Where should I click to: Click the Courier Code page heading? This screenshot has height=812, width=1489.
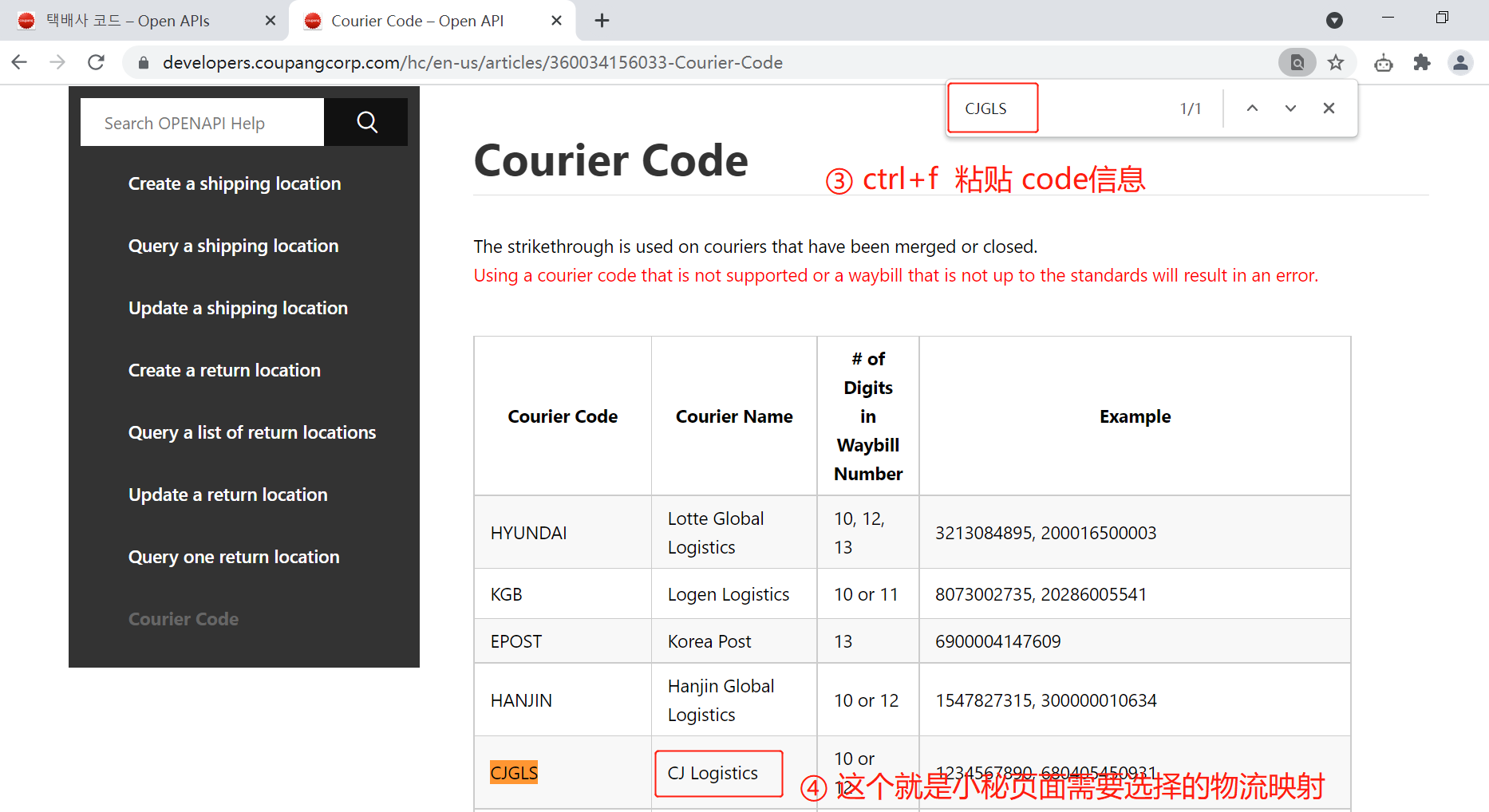click(610, 160)
